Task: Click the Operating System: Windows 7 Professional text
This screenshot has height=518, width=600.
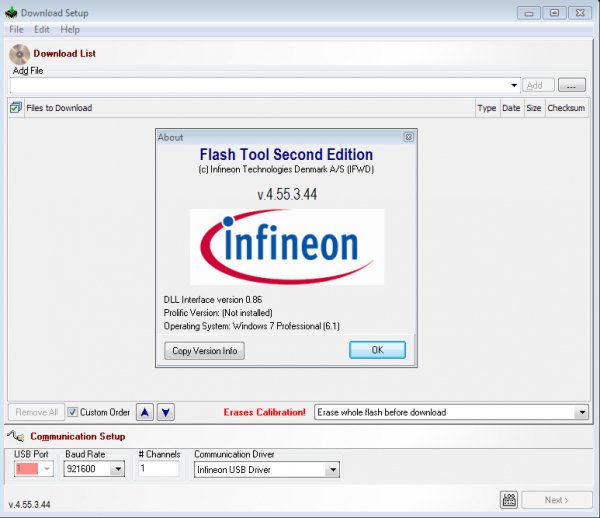Action: coord(252,326)
